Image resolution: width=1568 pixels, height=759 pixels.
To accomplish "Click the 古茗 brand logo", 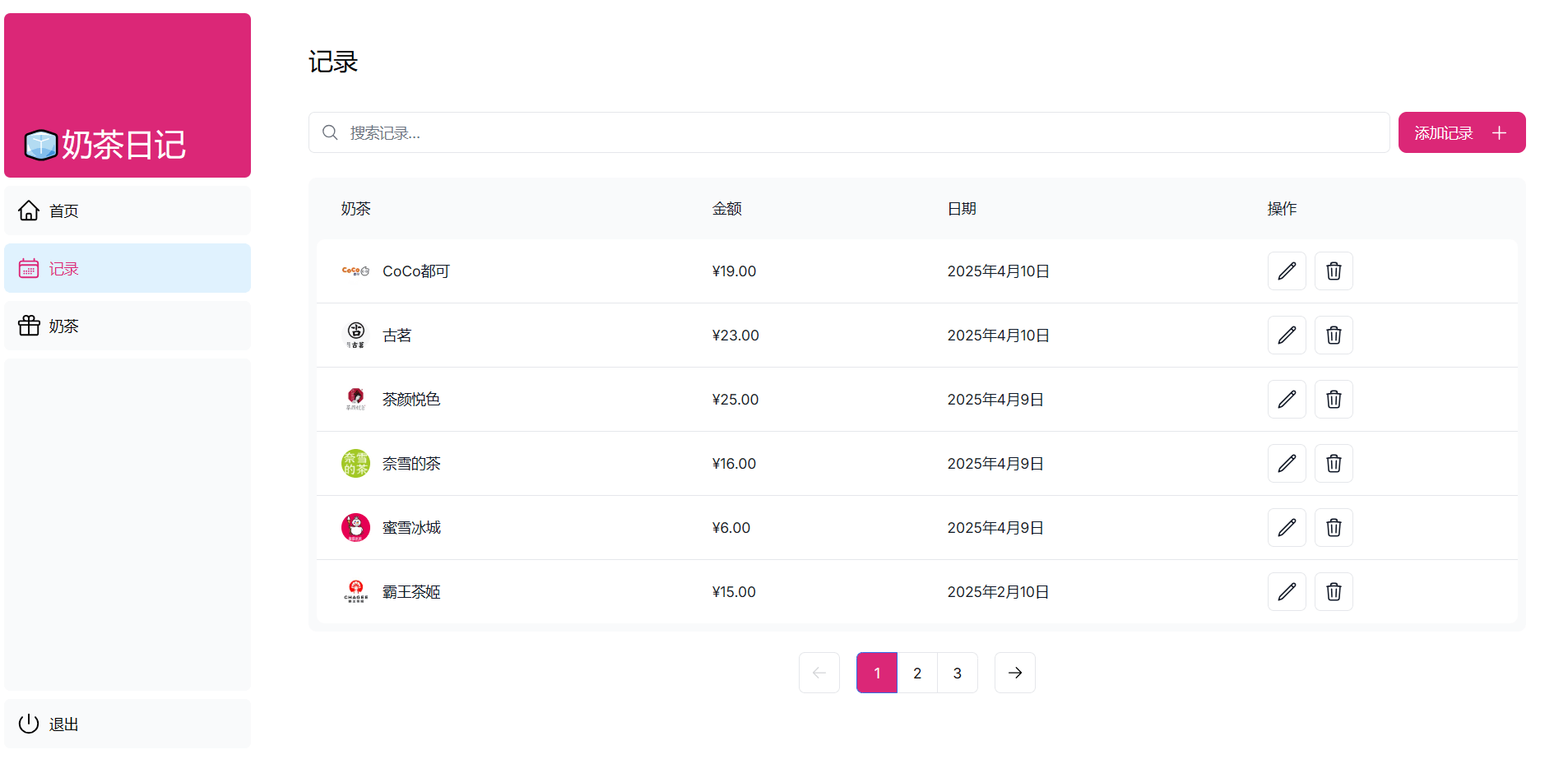I will [x=355, y=335].
